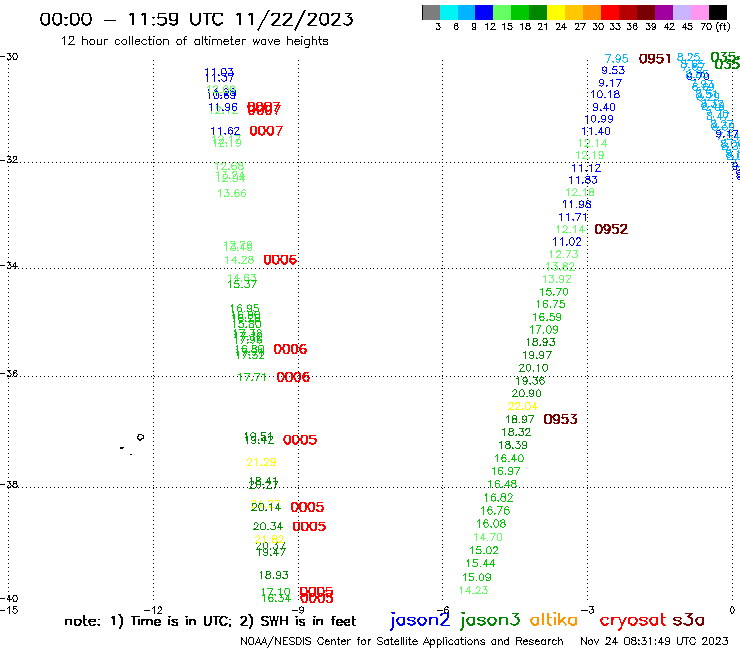Click the 16.75 wave height value
The height and width of the screenshot is (650, 740).
point(550,304)
